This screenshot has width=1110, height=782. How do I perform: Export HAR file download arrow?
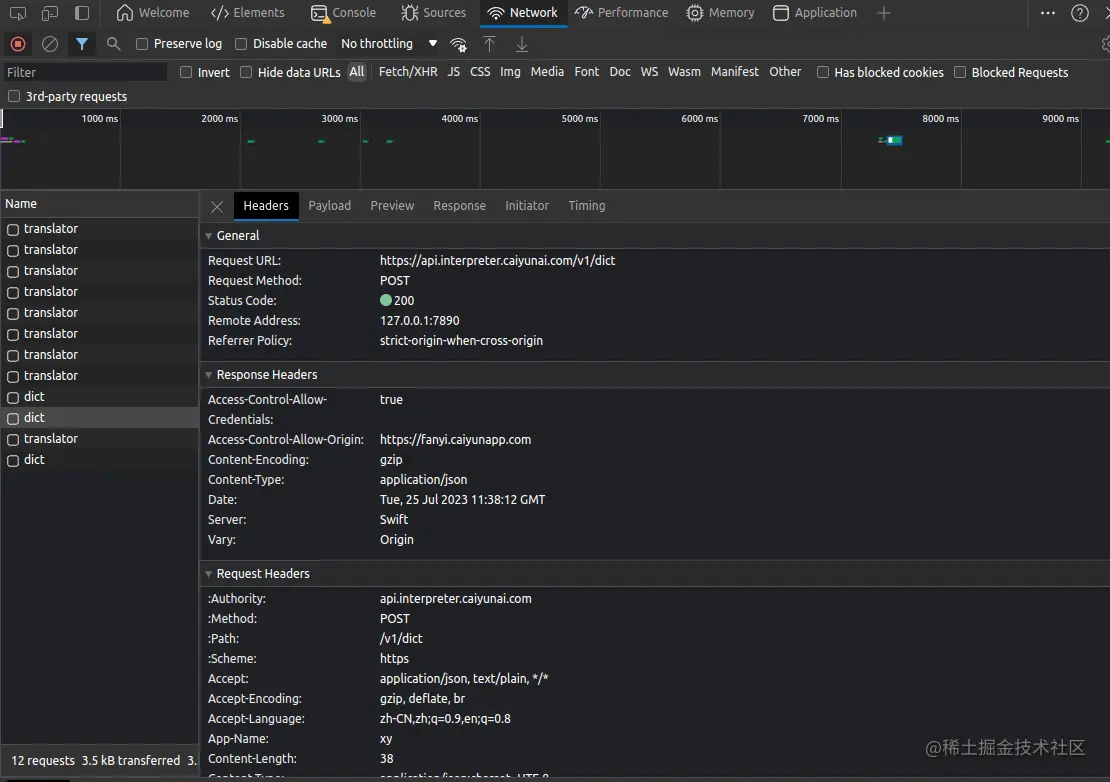pyautogui.click(x=522, y=44)
